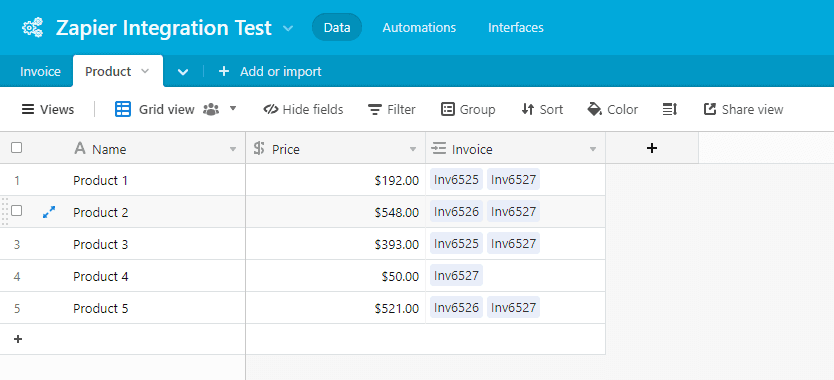Switch to the Interfaces tab

516,27
